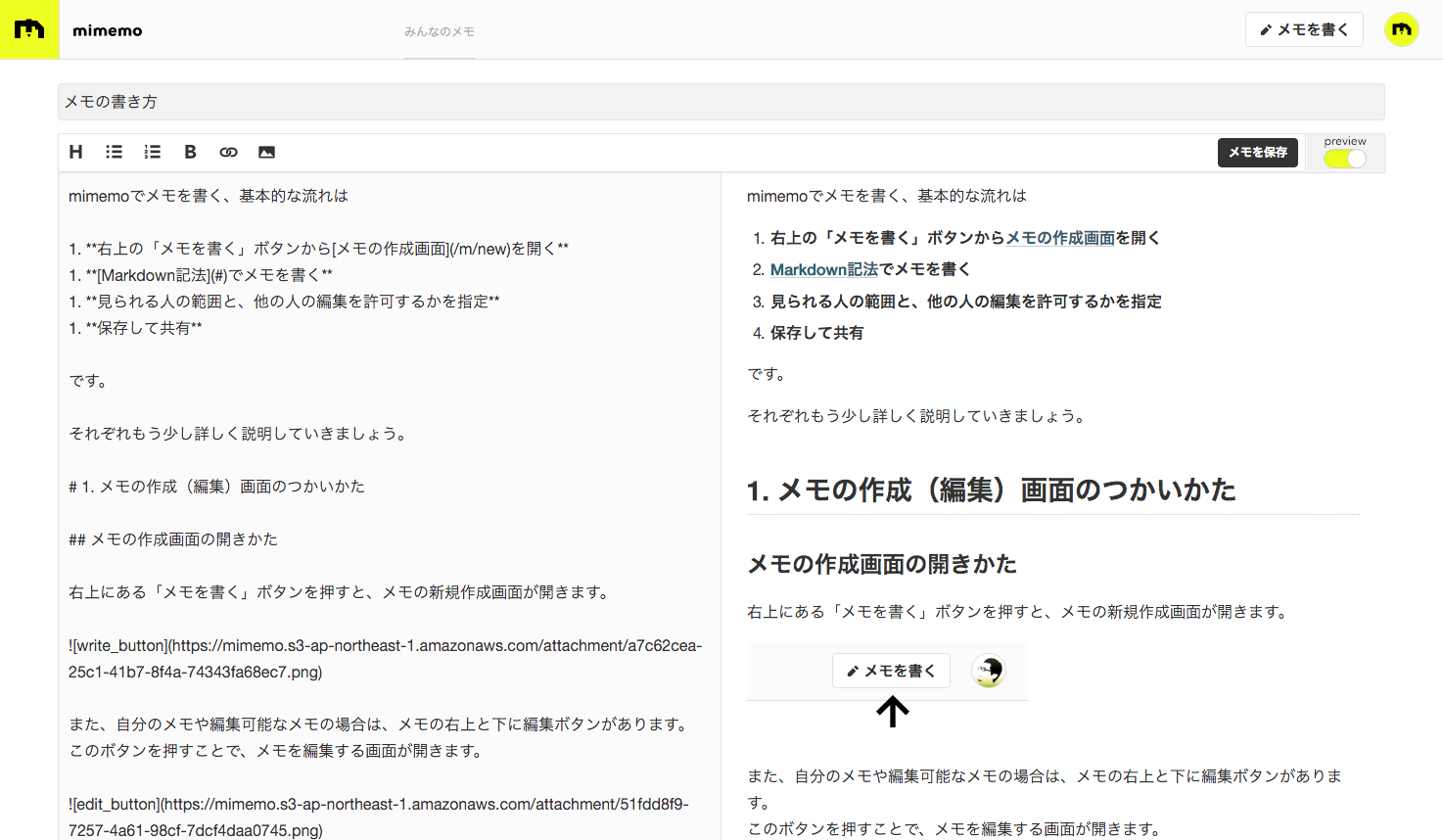This screenshot has height=840, width=1443.
Task: Follow the メモの作成画面 link in preview
Action: point(1060,238)
